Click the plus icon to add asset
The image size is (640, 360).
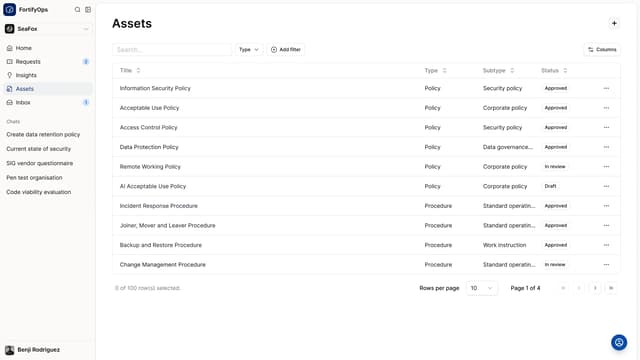(x=614, y=23)
